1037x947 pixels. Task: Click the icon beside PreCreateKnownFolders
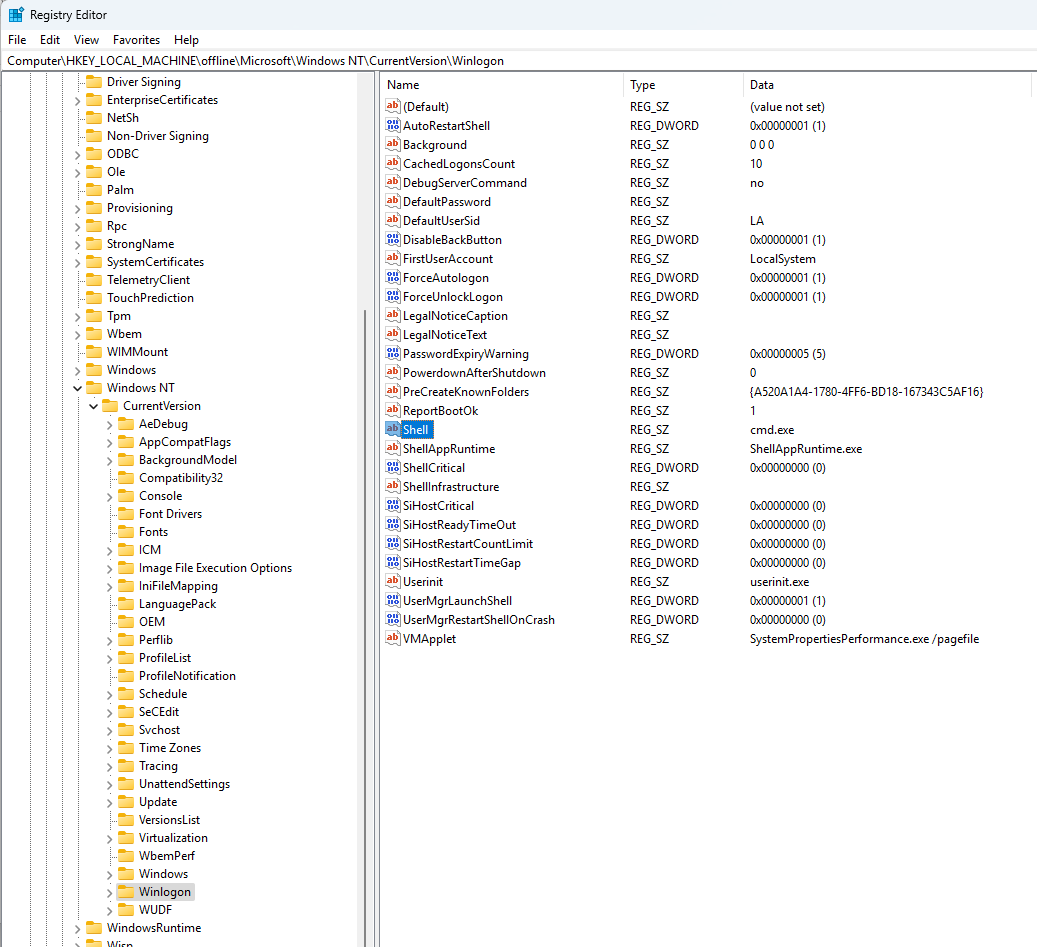coord(393,391)
